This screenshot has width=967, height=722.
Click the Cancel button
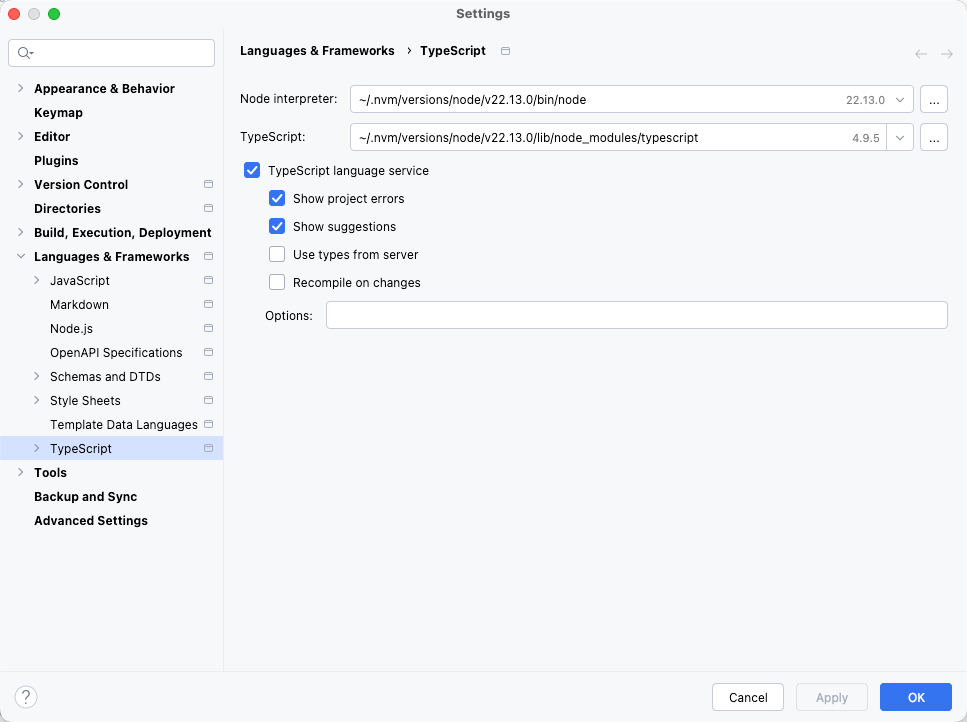[748, 697]
